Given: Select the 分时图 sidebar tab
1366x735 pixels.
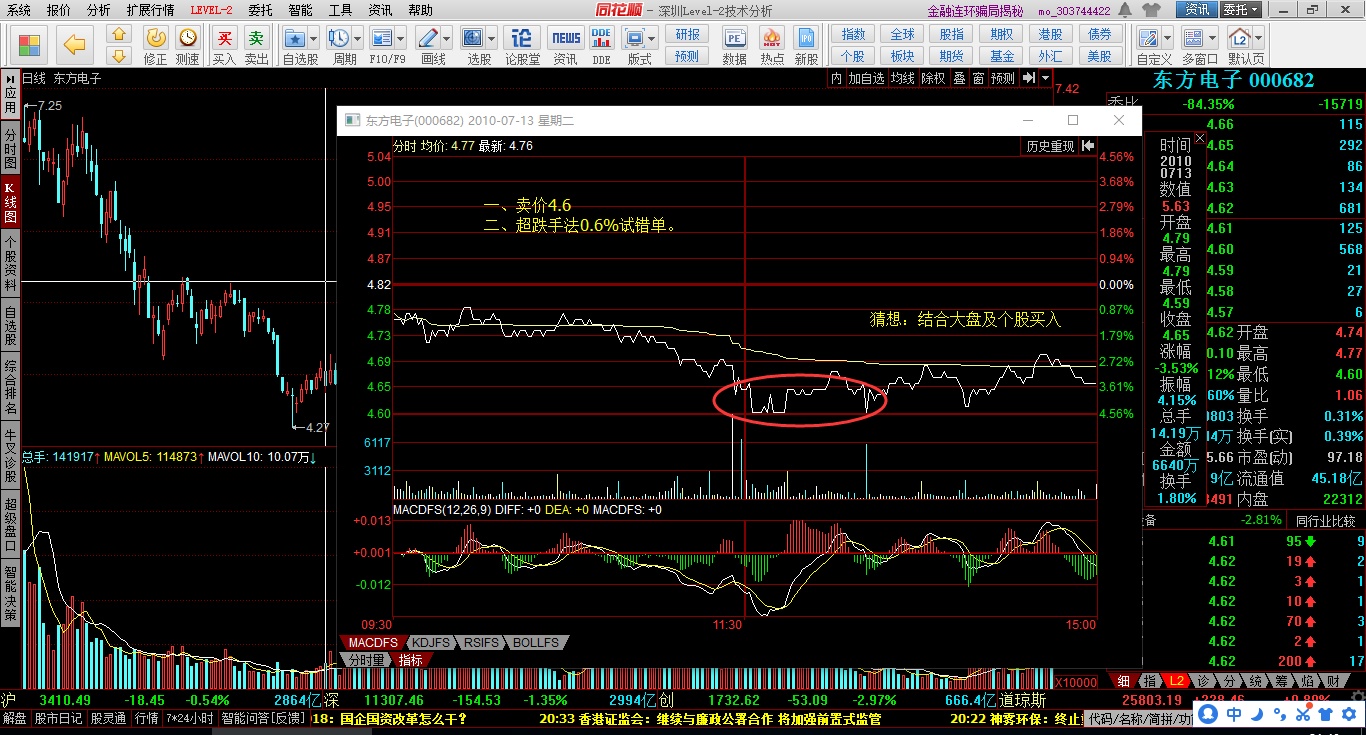Looking at the screenshot, I should (10, 147).
